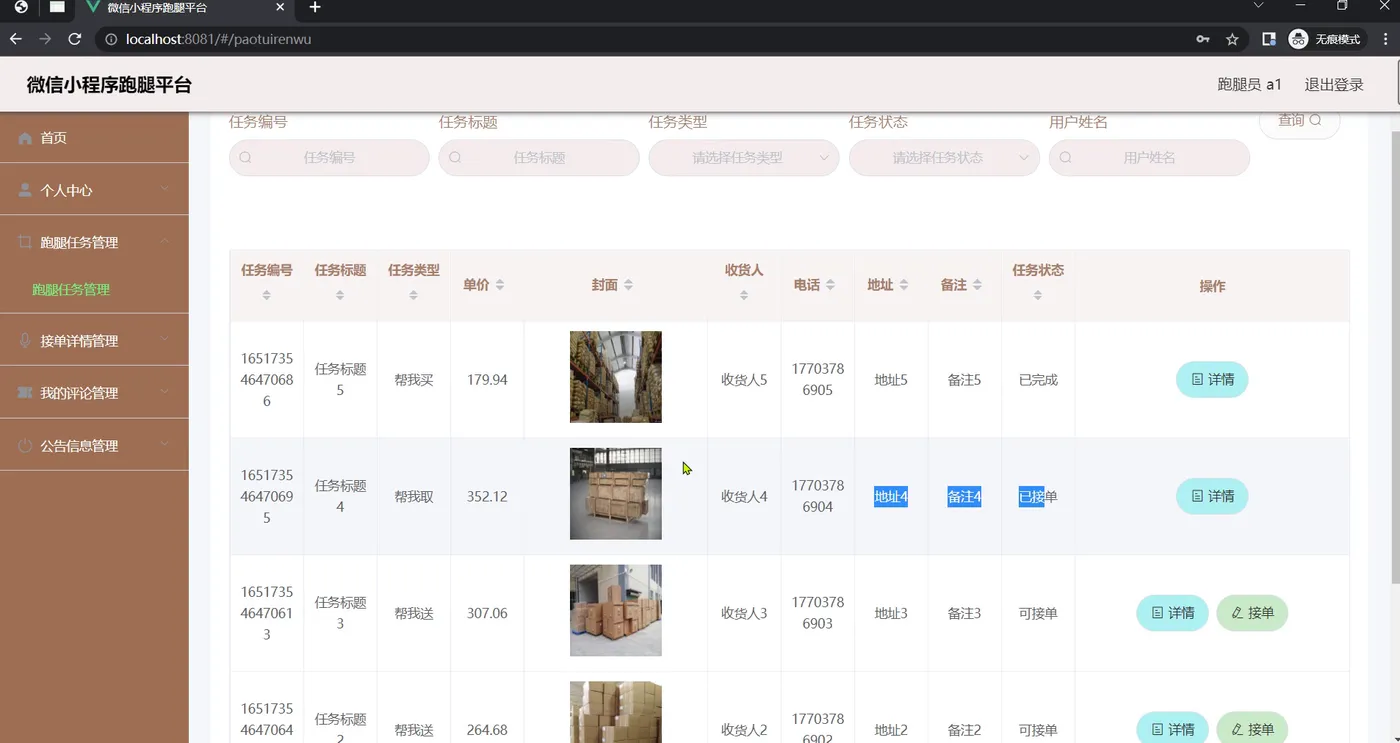
Task: Expand 我的评论管理 sidebar menu
Action: pos(94,393)
